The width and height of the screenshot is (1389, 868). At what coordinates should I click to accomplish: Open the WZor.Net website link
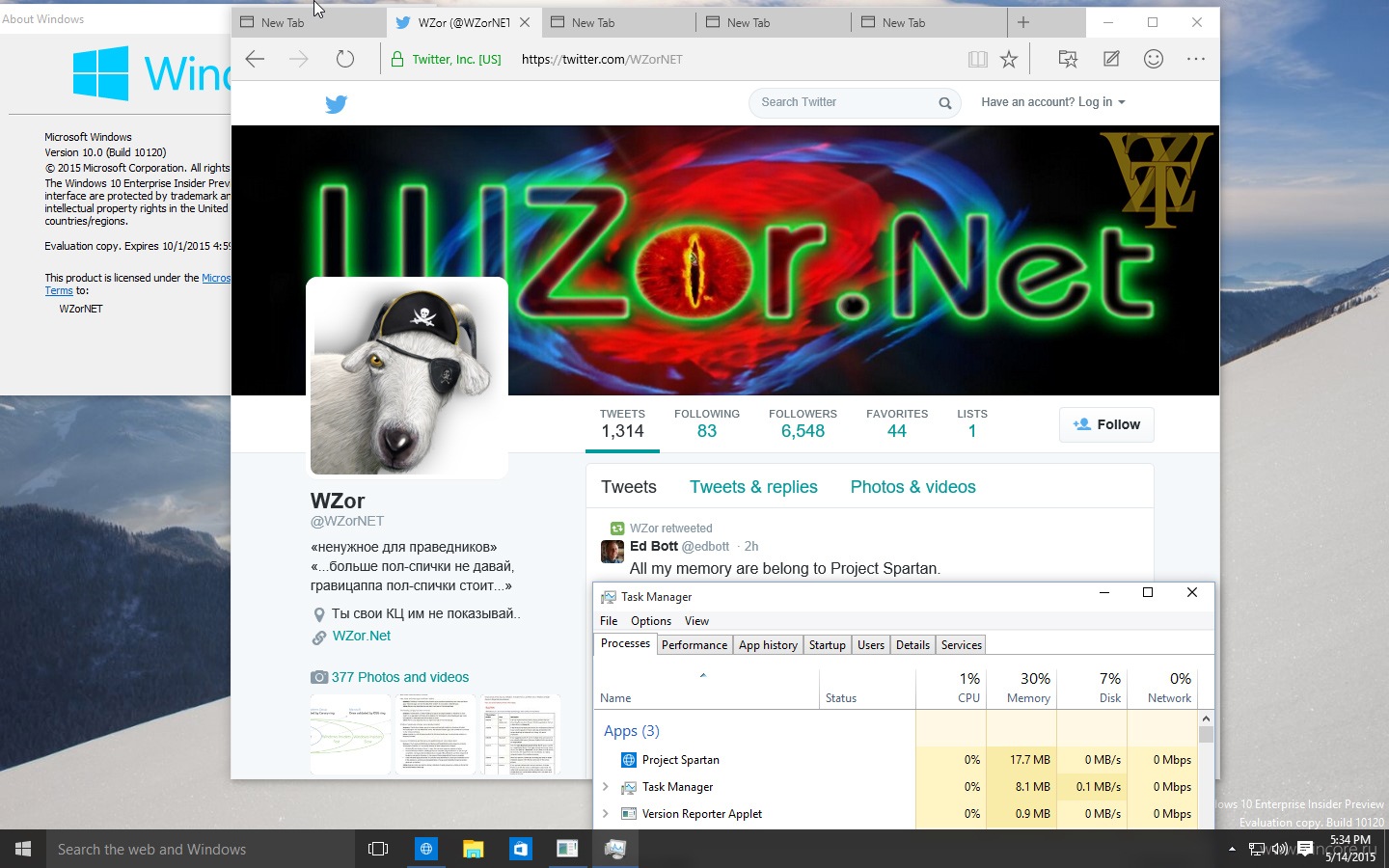(362, 636)
